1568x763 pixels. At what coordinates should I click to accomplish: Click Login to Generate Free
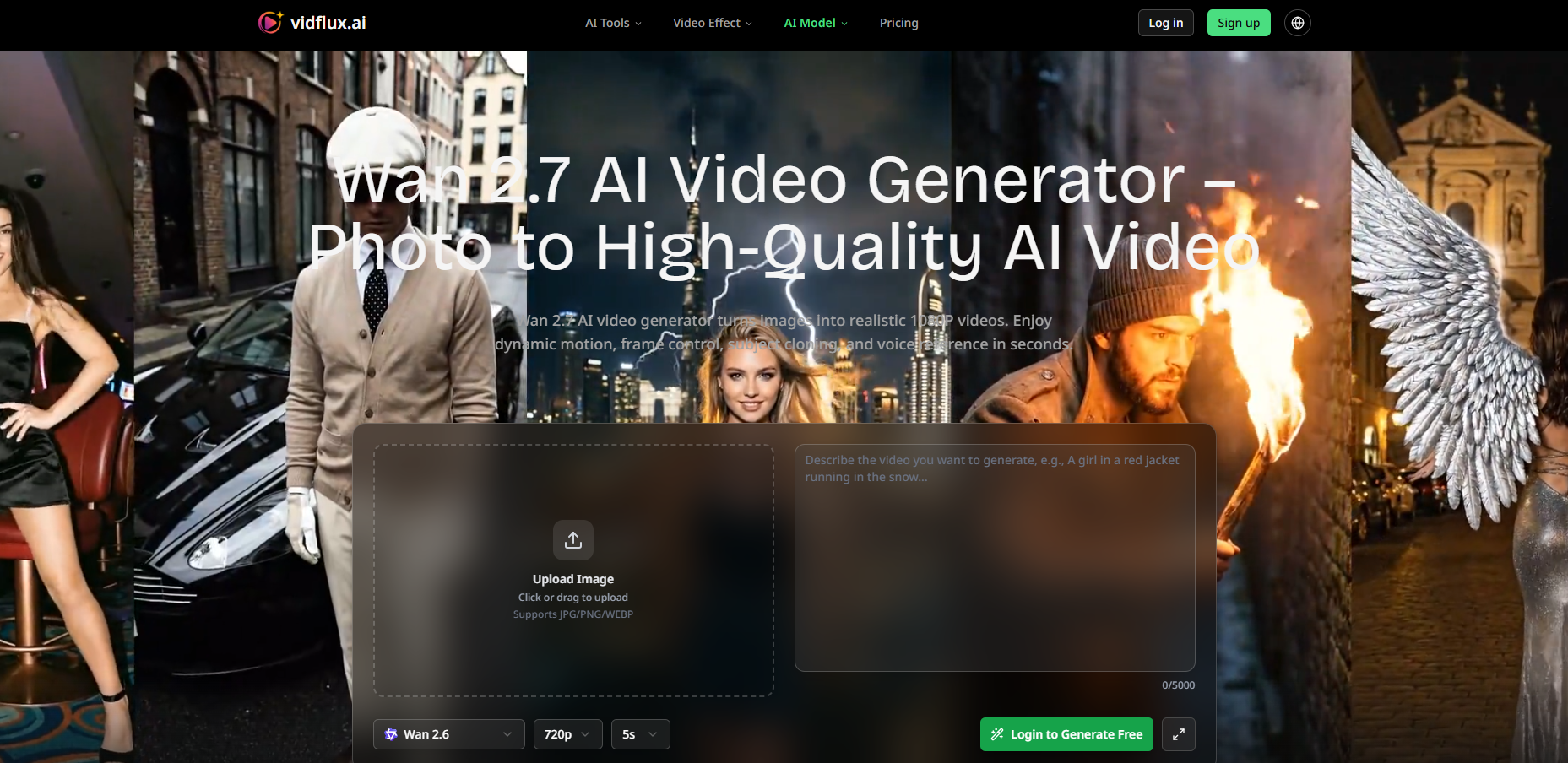point(1066,734)
